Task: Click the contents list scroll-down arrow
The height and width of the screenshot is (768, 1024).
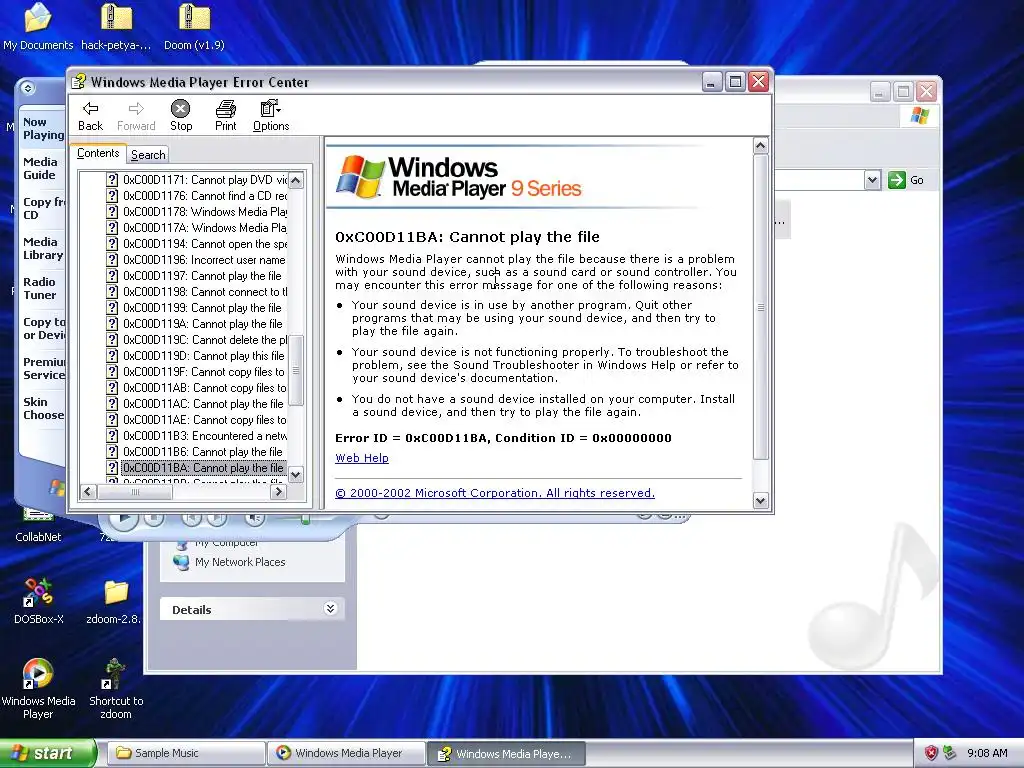Action: pos(296,475)
